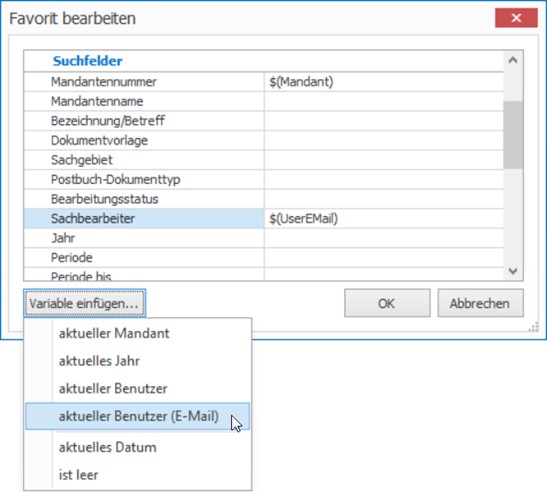547x492 pixels.
Task: Click the Bearbeitungsstatus value cell
Action: [384, 199]
